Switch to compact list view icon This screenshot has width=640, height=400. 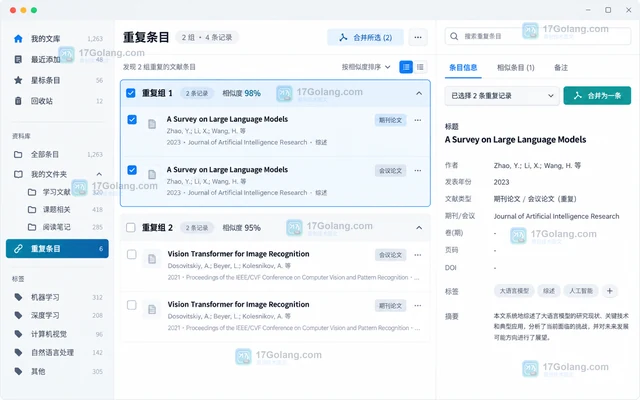coord(420,67)
